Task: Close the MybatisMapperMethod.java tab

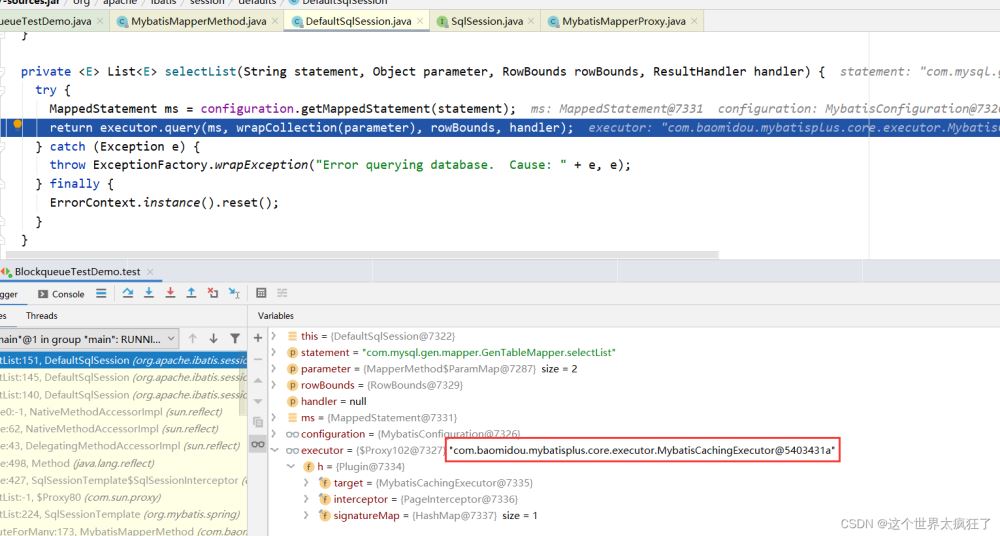Action: pos(275,21)
